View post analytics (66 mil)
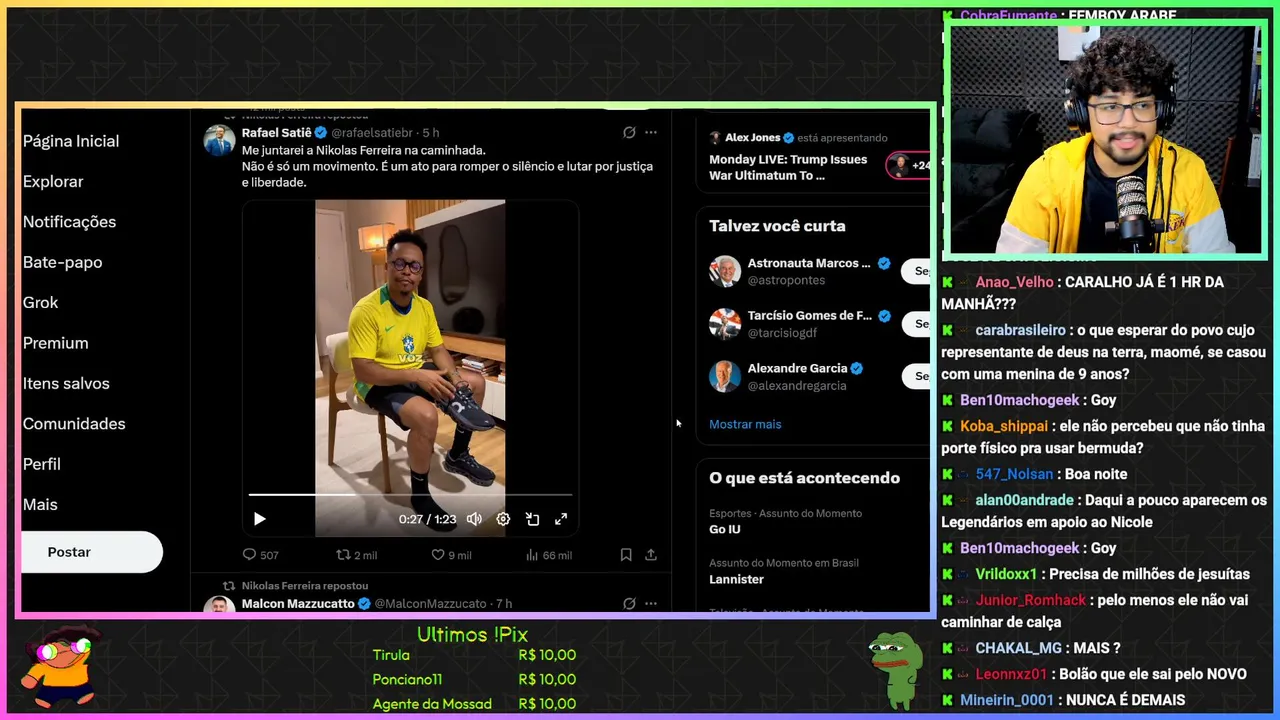The height and width of the screenshot is (720, 1280). coord(548,555)
